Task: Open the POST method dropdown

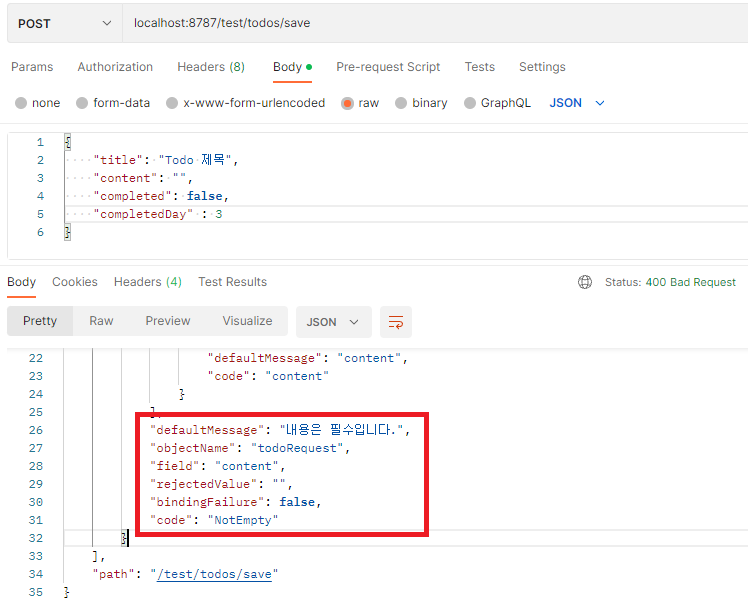Action: click(x=65, y=23)
